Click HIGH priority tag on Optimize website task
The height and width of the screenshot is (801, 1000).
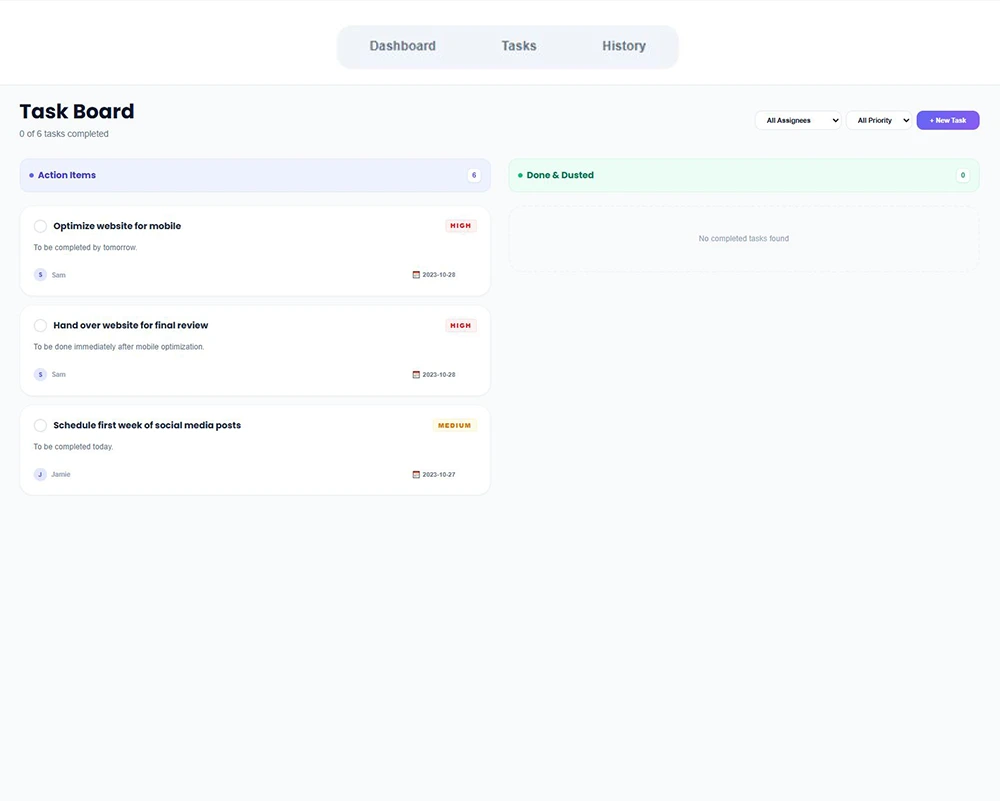(460, 226)
